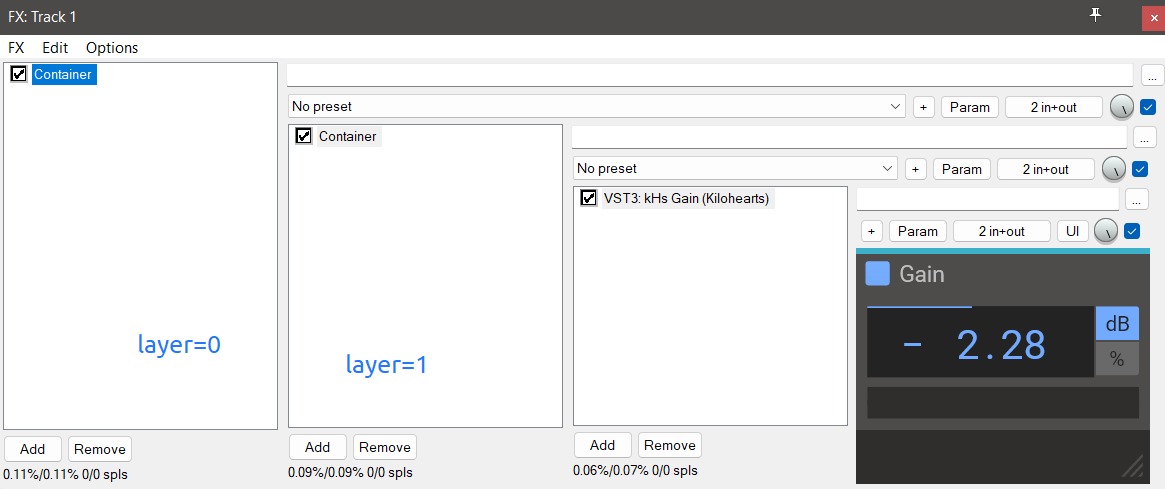1165x489 pixels.
Task: Open the Edit menu
Action: coord(55,48)
